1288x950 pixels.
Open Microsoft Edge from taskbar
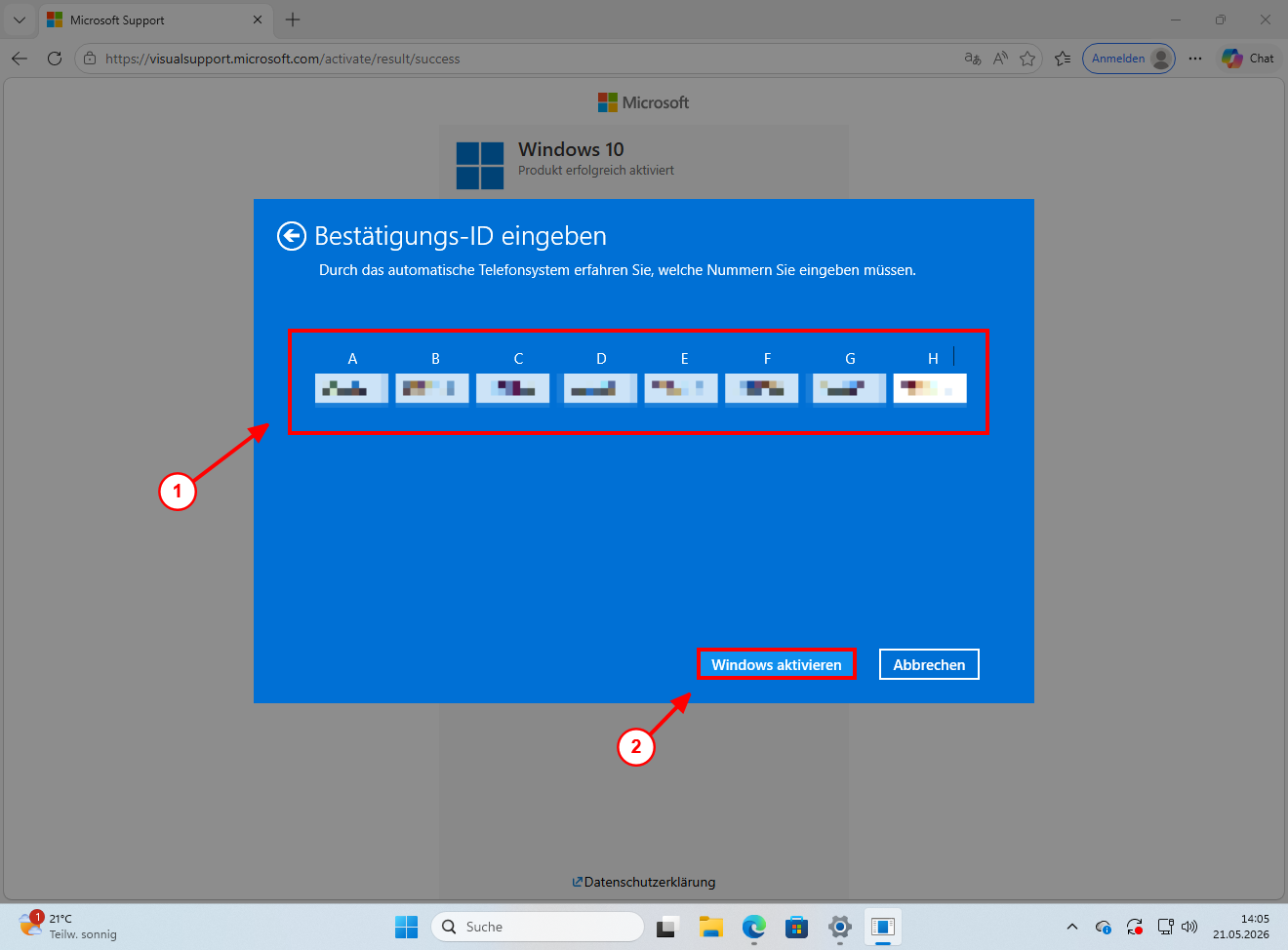[754, 927]
